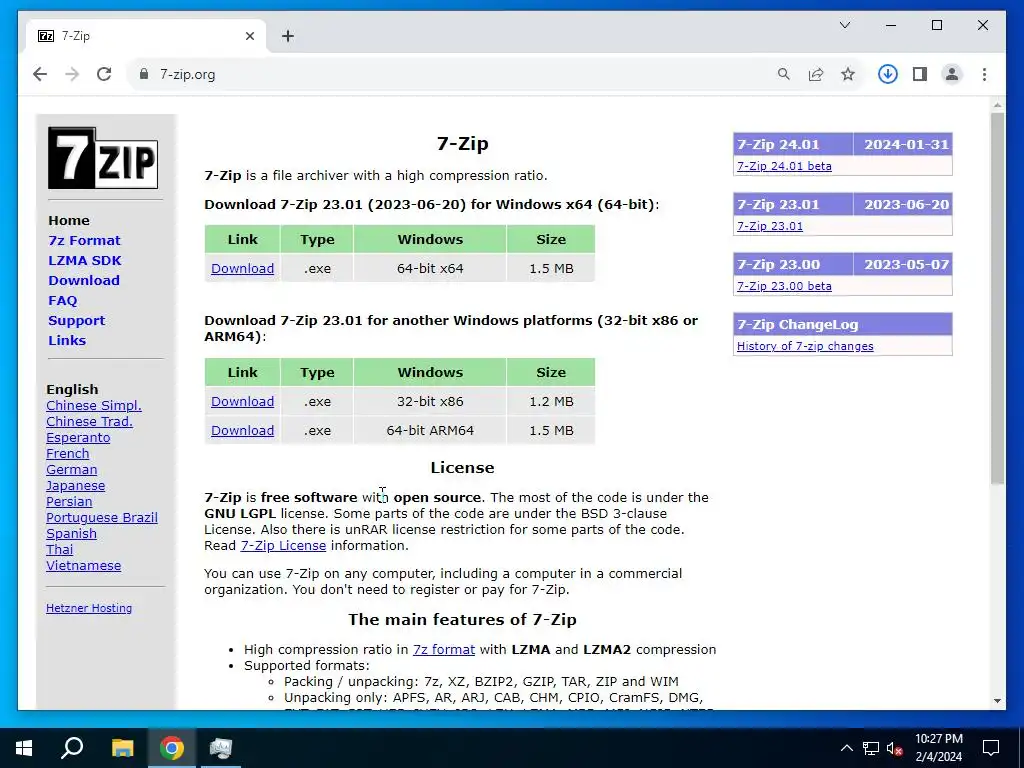The height and width of the screenshot is (768, 1024).
Task: Close the 7-Zip browser tab
Action: click(x=249, y=36)
